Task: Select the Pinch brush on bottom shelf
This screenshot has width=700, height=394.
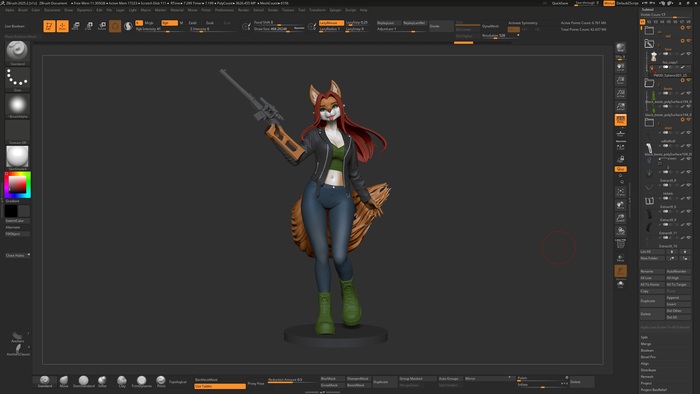Action: pos(161,382)
